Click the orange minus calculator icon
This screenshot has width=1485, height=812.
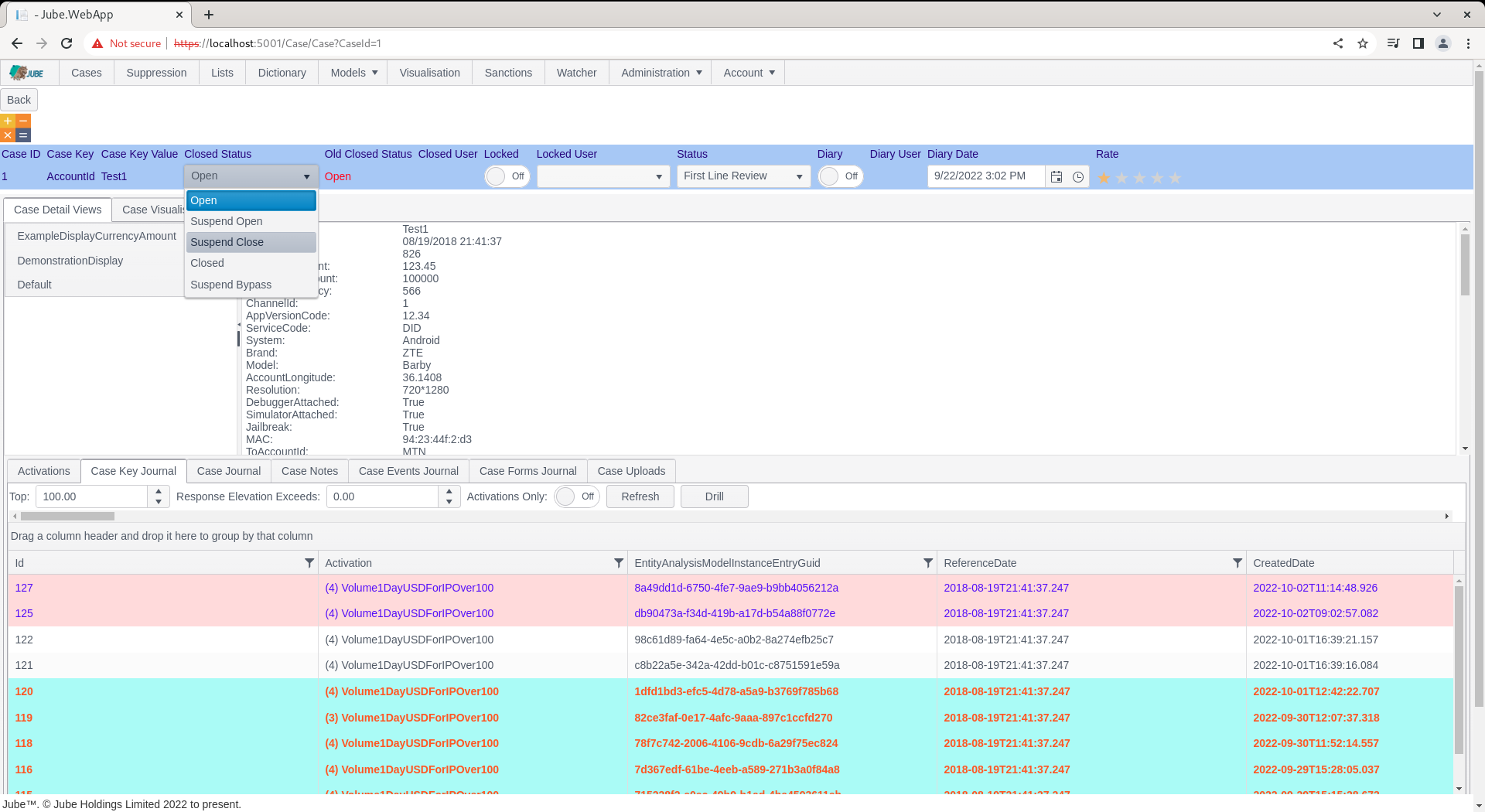coord(23,121)
